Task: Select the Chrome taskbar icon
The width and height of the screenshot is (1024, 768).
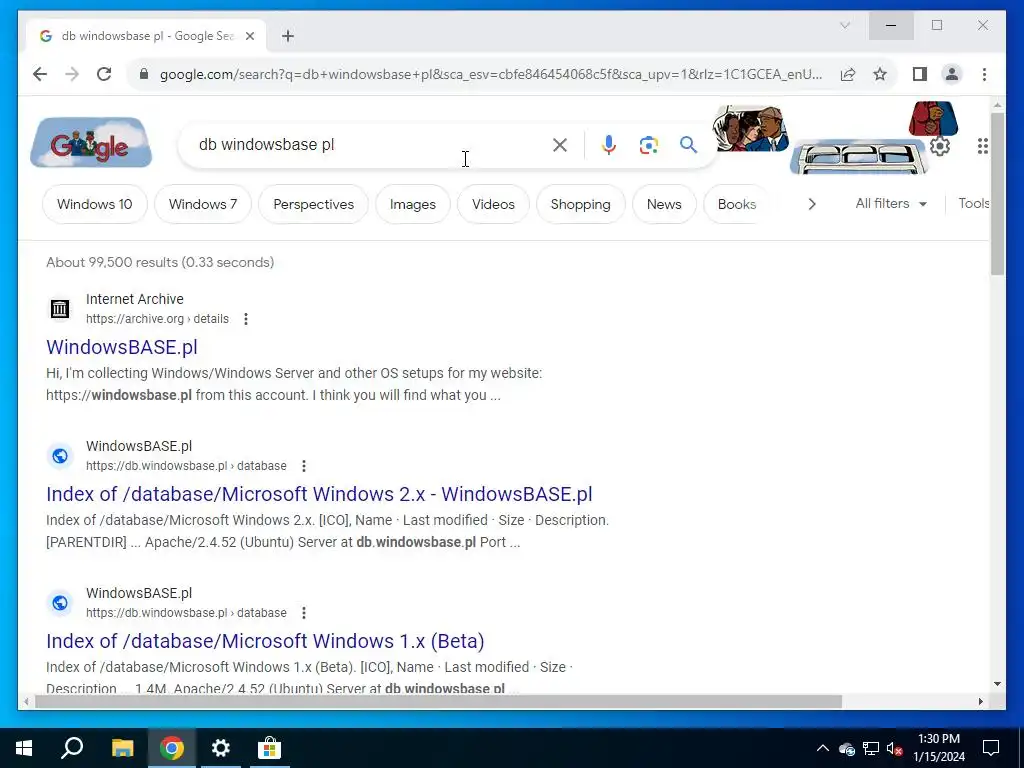Action: click(x=172, y=748)
